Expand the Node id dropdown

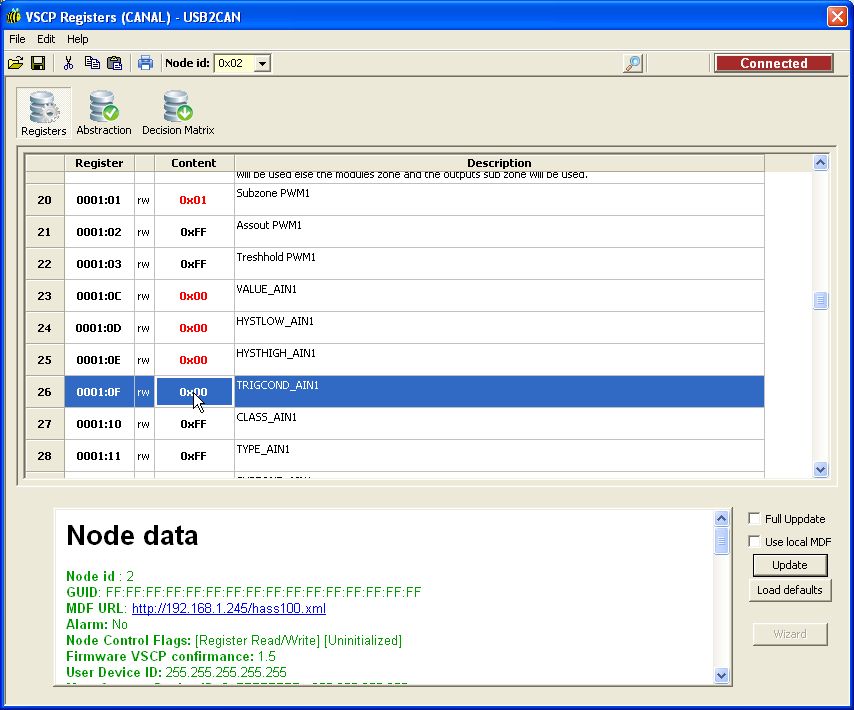point(262,63)
